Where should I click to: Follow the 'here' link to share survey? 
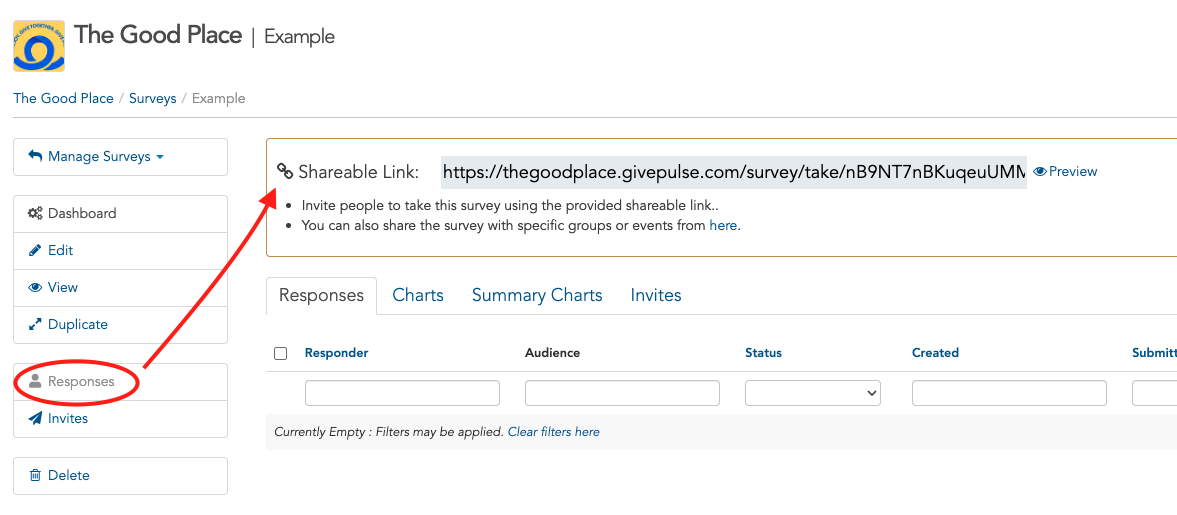coord(724,225)
